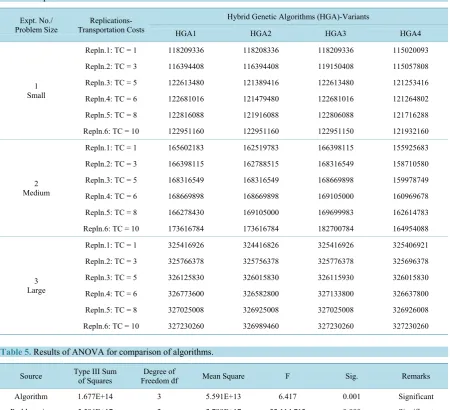Select the HGA4 column header

tap(410, 34)
